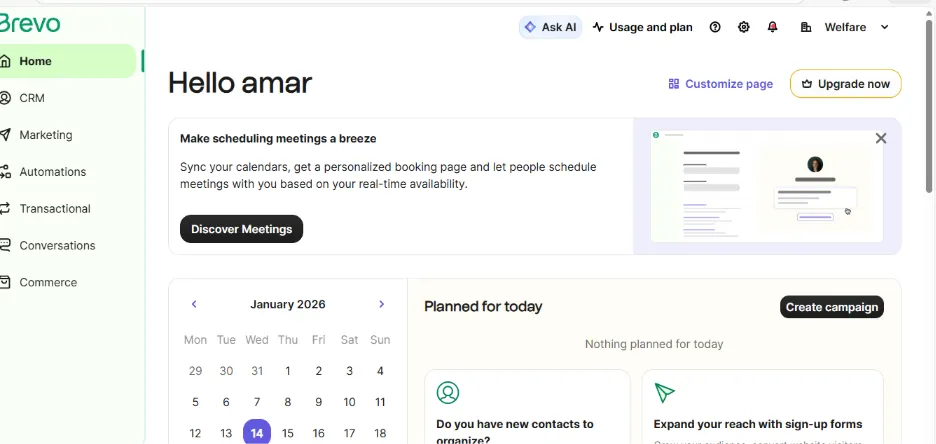This screenshot has width=936, height=444.
Task: Select January 16 in the calendar
Action: point(319,433)
